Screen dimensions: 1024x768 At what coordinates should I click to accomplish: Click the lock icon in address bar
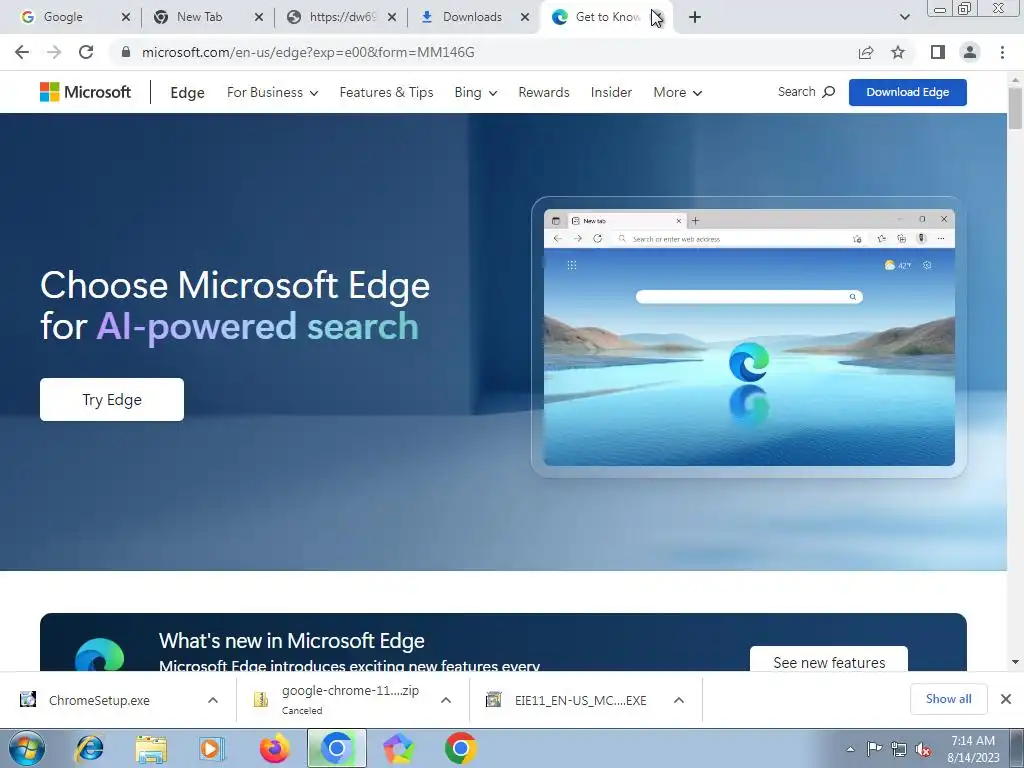[126, 52]
